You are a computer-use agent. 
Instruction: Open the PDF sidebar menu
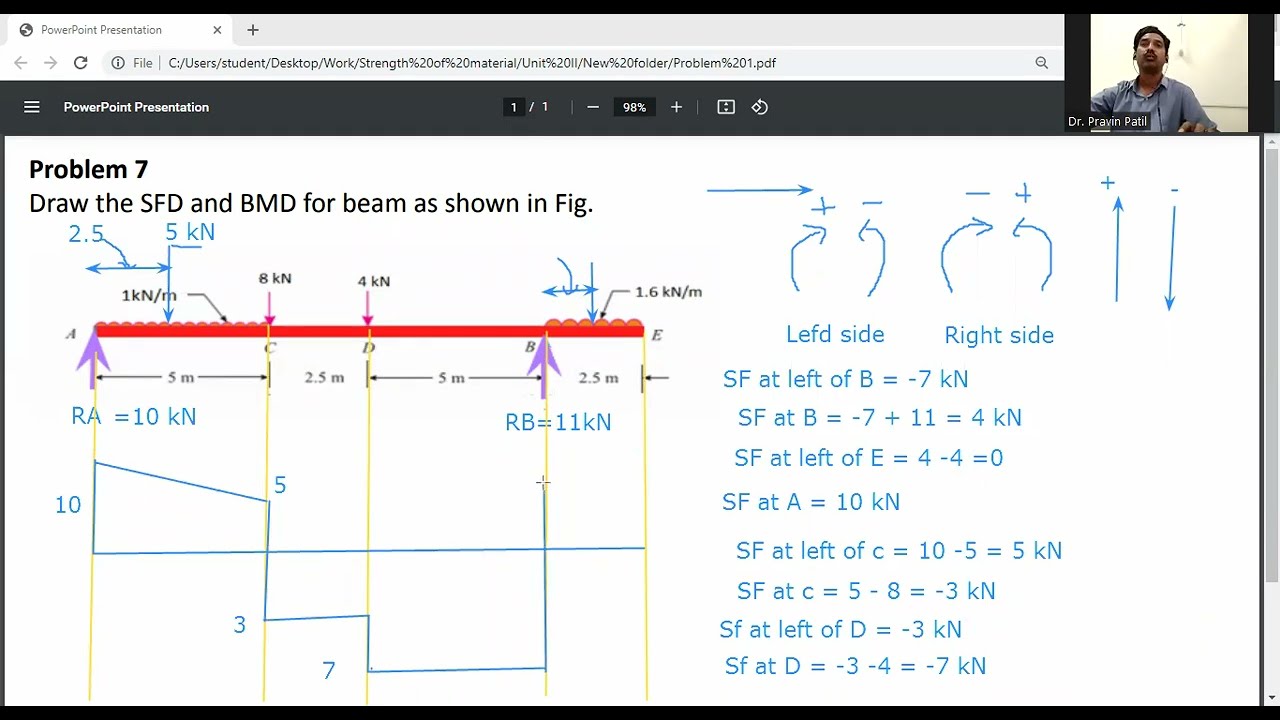tap(32, 107)
